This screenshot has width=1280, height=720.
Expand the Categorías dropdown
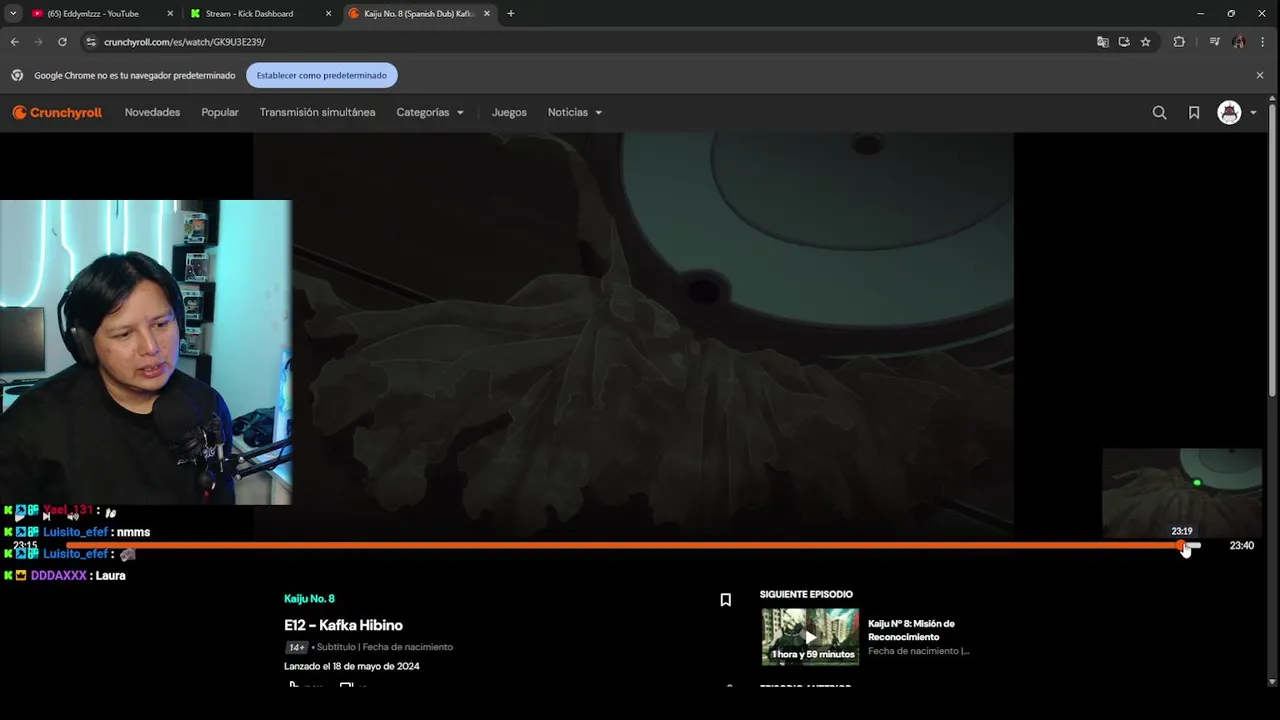tap(430, 112)
